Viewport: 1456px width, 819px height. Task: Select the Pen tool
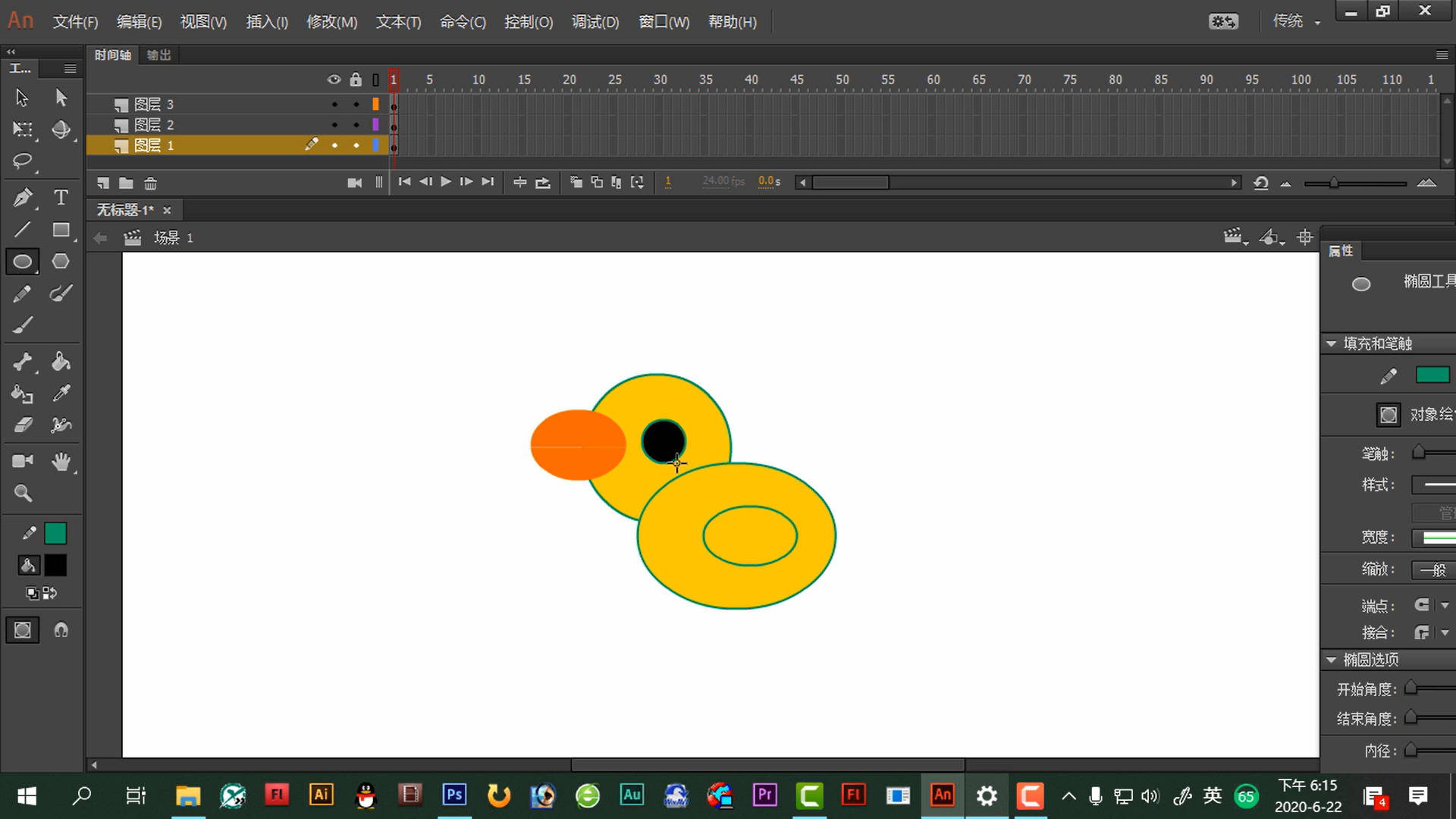tap(22, 198)
